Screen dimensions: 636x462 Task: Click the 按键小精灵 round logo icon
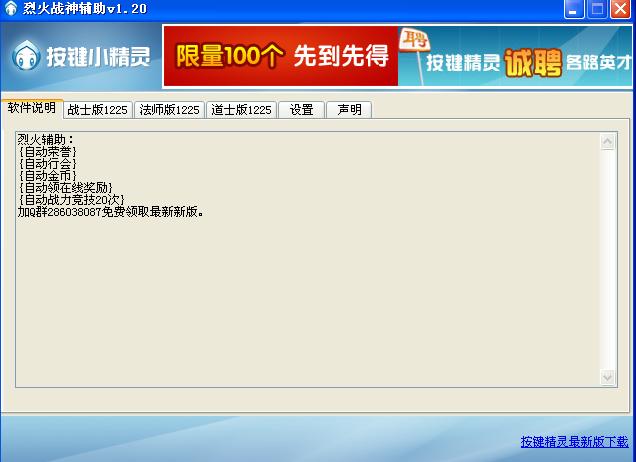pos(26,57)
